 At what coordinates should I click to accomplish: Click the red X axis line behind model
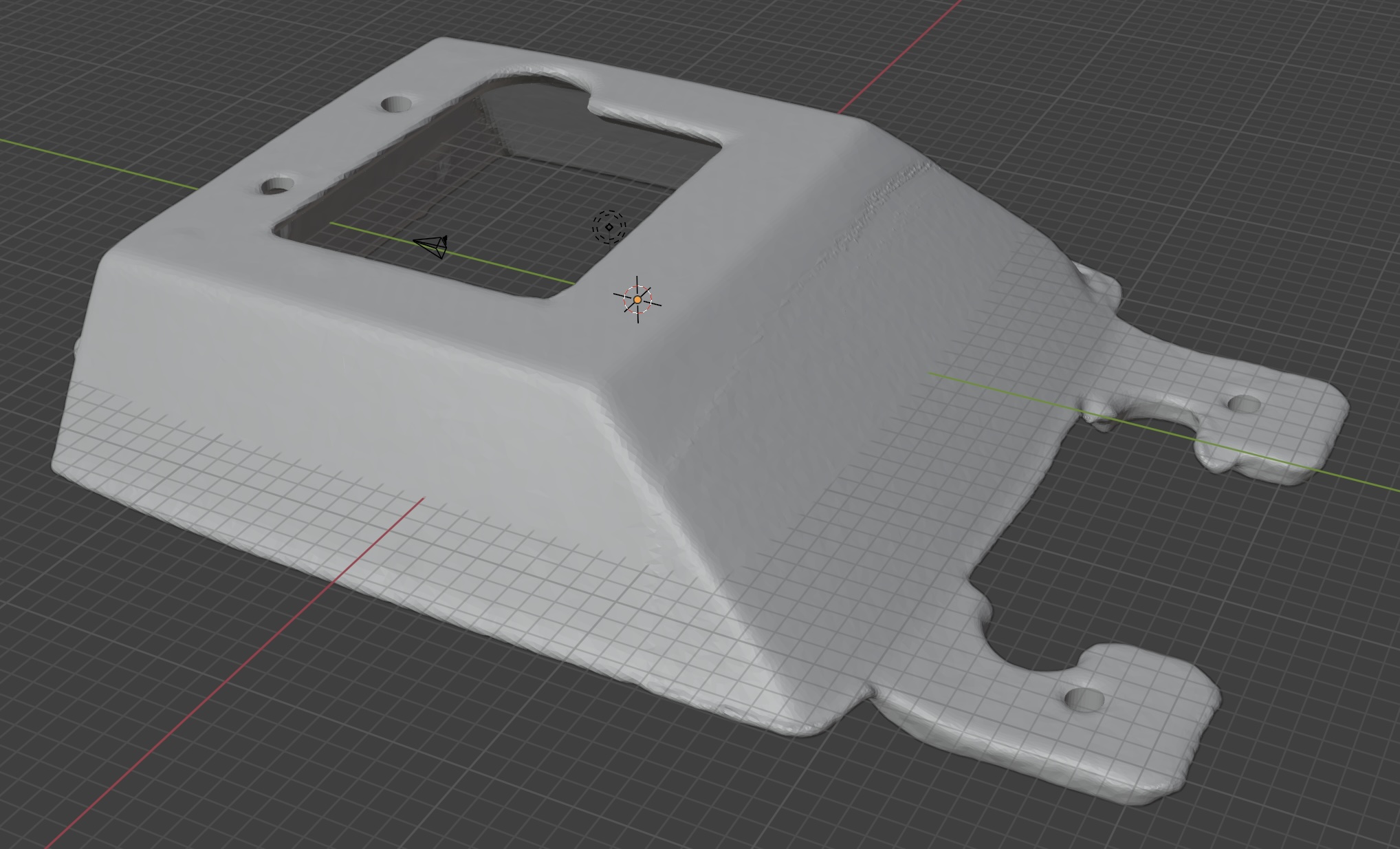(901, 56)
